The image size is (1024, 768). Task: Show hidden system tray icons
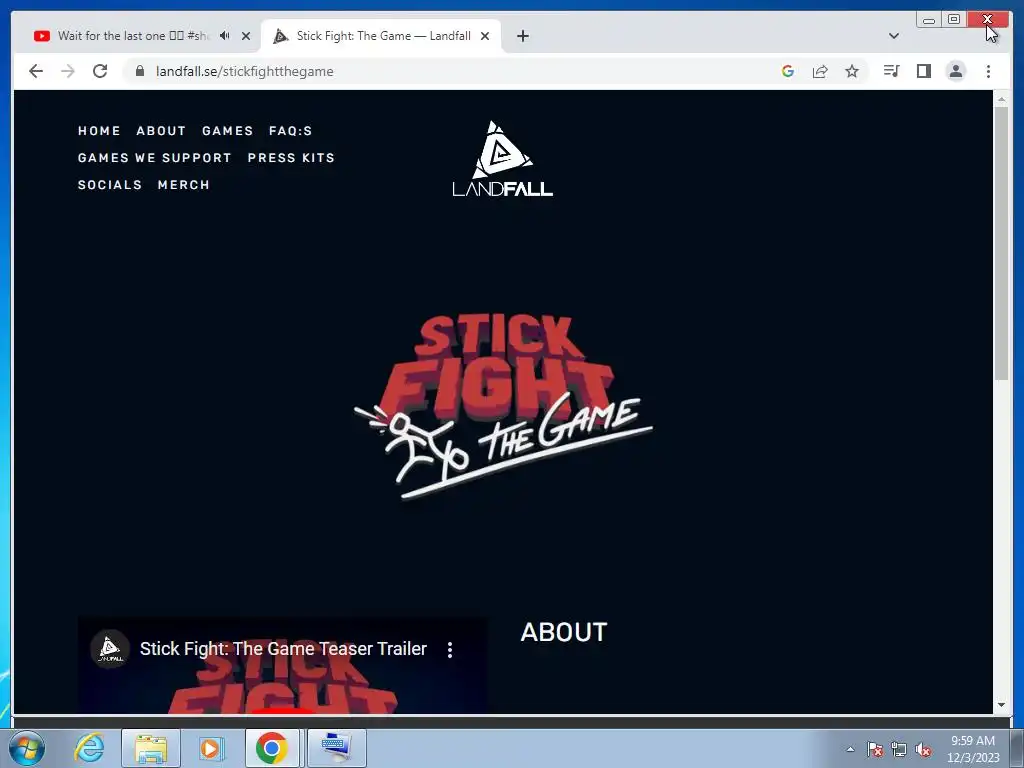click(x=850, y=749)
